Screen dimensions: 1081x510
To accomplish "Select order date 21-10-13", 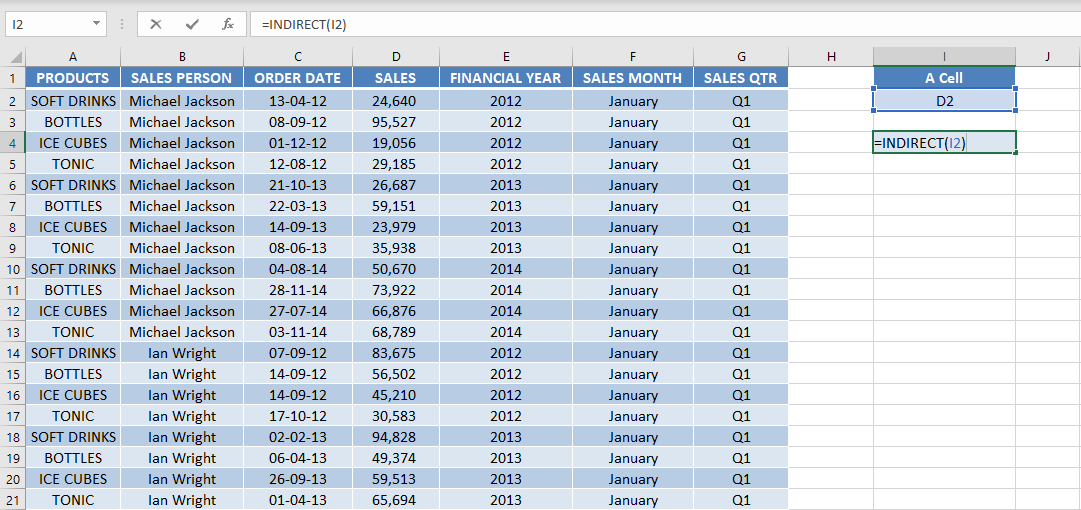I will click(x=298, y=185).
